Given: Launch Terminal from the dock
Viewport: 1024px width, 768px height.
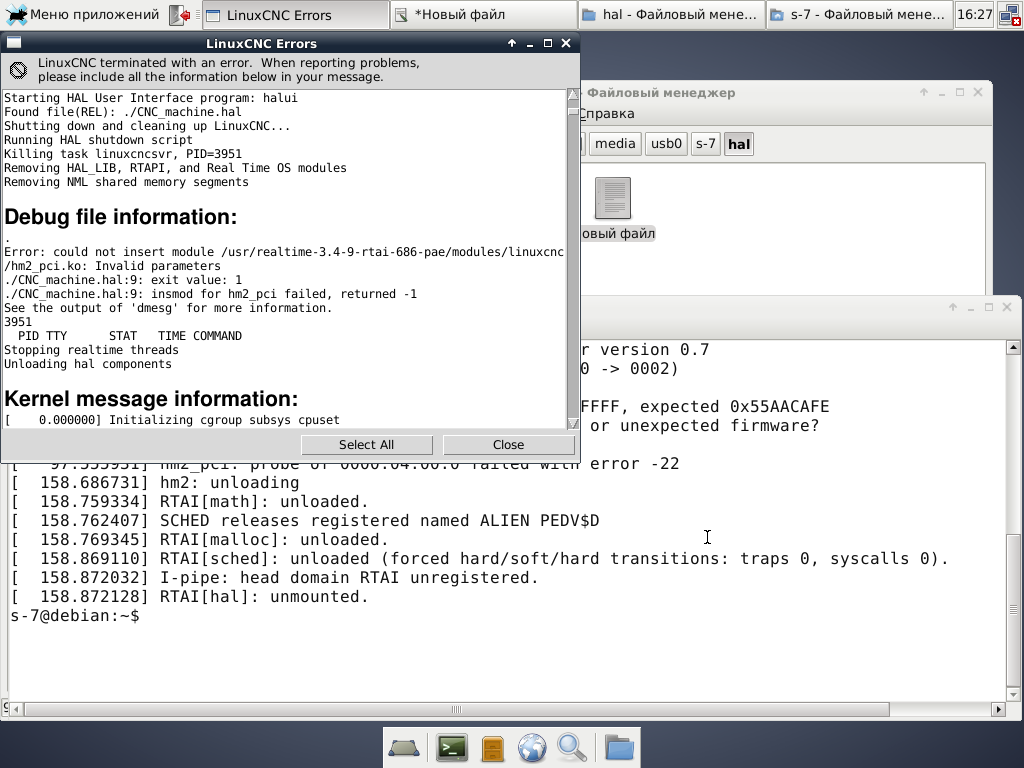Looking at the screenshot, I should tap(452, 748).
